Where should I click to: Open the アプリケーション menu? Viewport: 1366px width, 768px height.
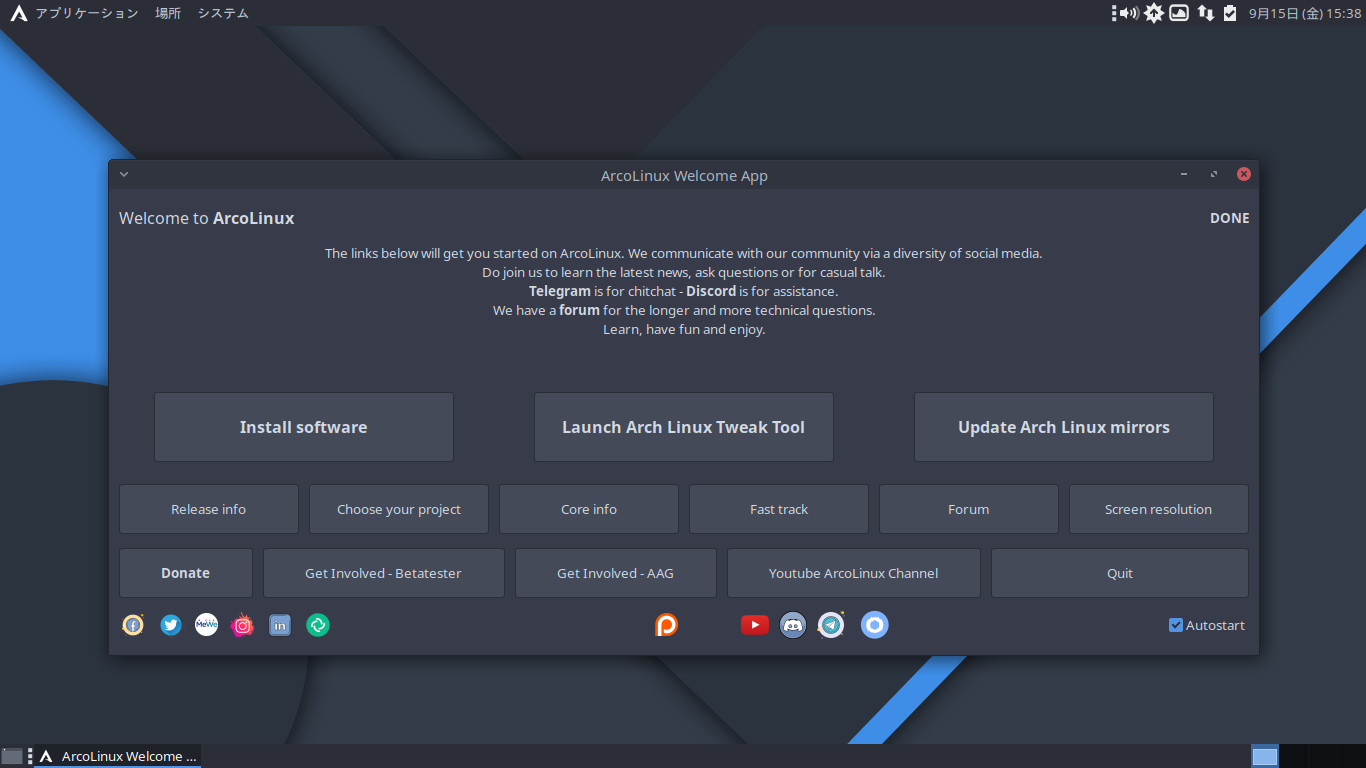click(87, 13)
